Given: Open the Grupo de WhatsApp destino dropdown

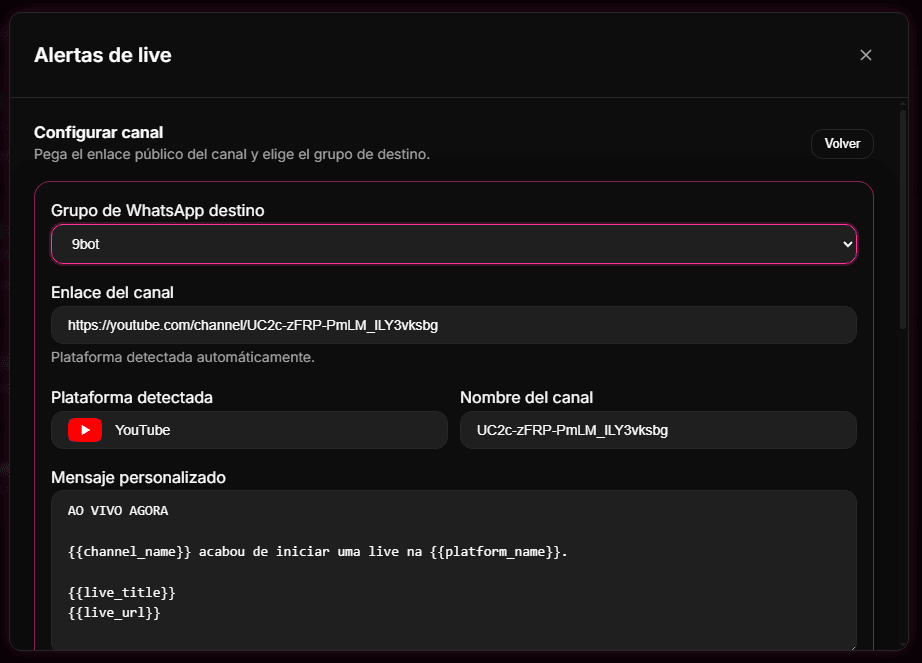Looking at the screenshot, I should 453,244.
